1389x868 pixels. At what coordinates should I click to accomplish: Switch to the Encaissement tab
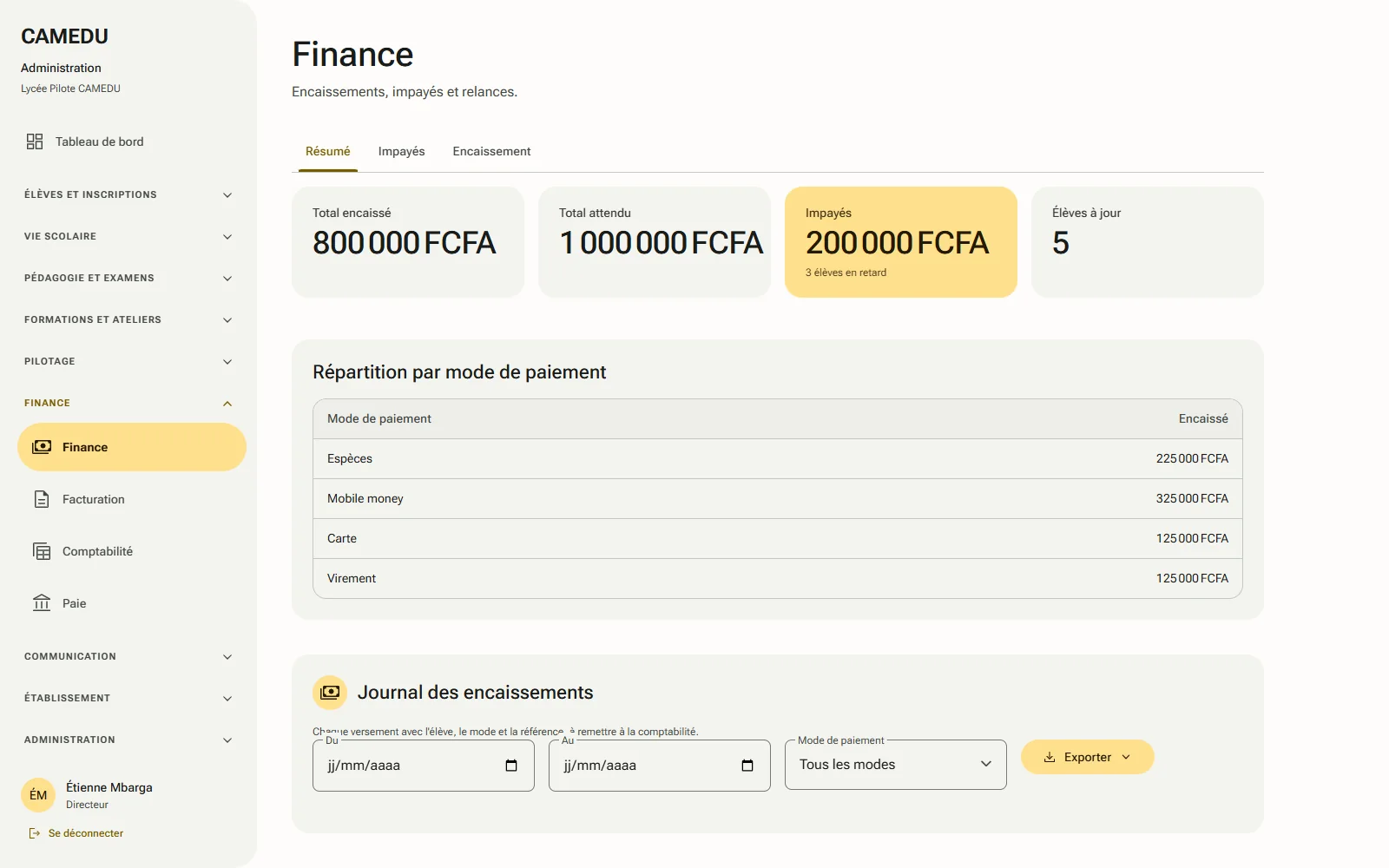click(491, 151)
